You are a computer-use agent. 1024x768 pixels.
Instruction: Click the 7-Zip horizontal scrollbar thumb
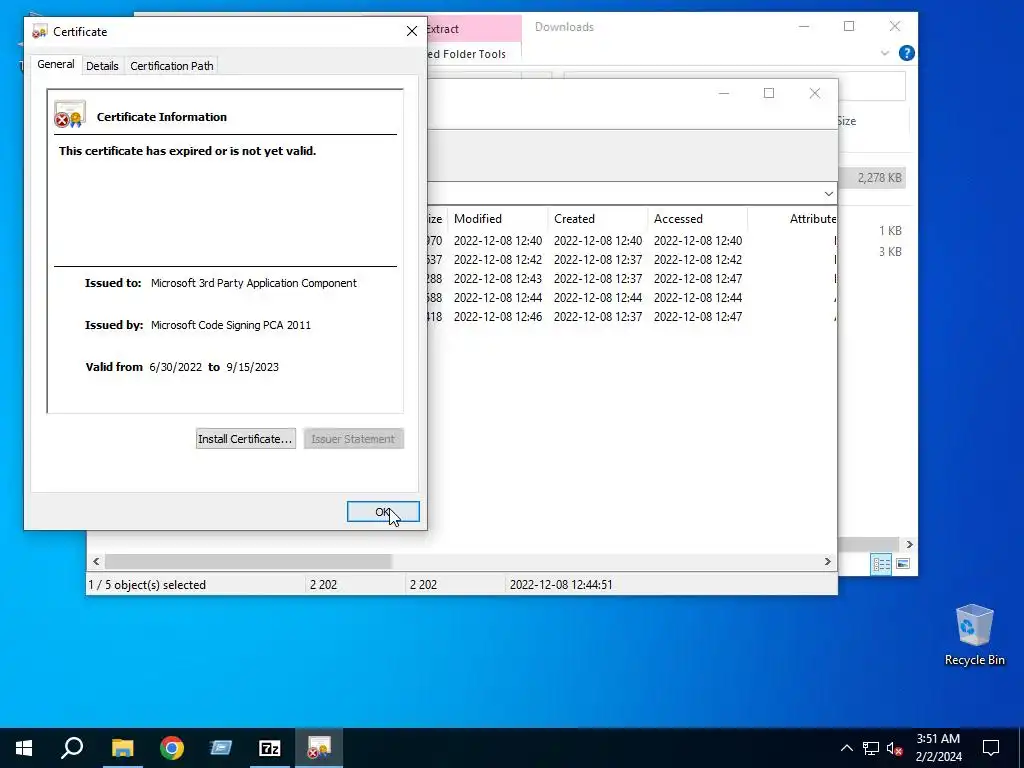pyautogui.click(x=248, y=562)
